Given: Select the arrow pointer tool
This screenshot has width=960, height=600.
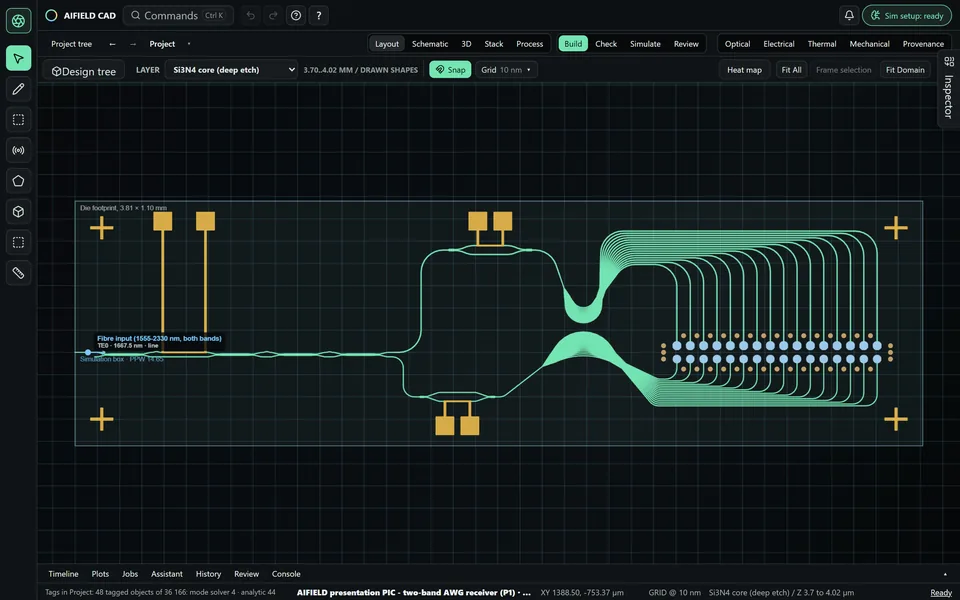Looking at the screenshot, I should 18,58.
